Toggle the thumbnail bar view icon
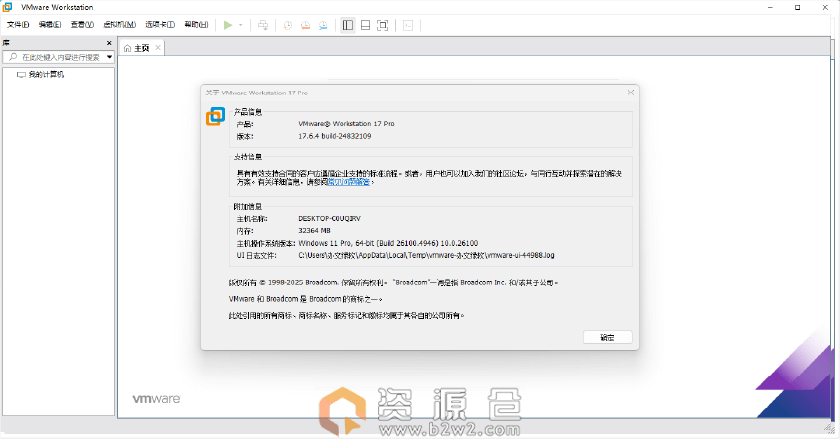 [x=367, y=24]
